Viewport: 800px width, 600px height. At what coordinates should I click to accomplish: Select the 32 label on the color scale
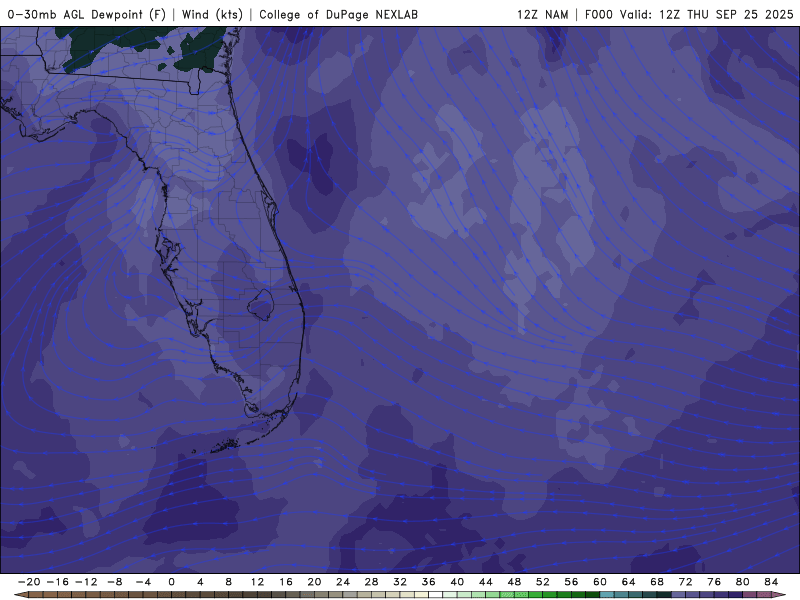(400, 582)
